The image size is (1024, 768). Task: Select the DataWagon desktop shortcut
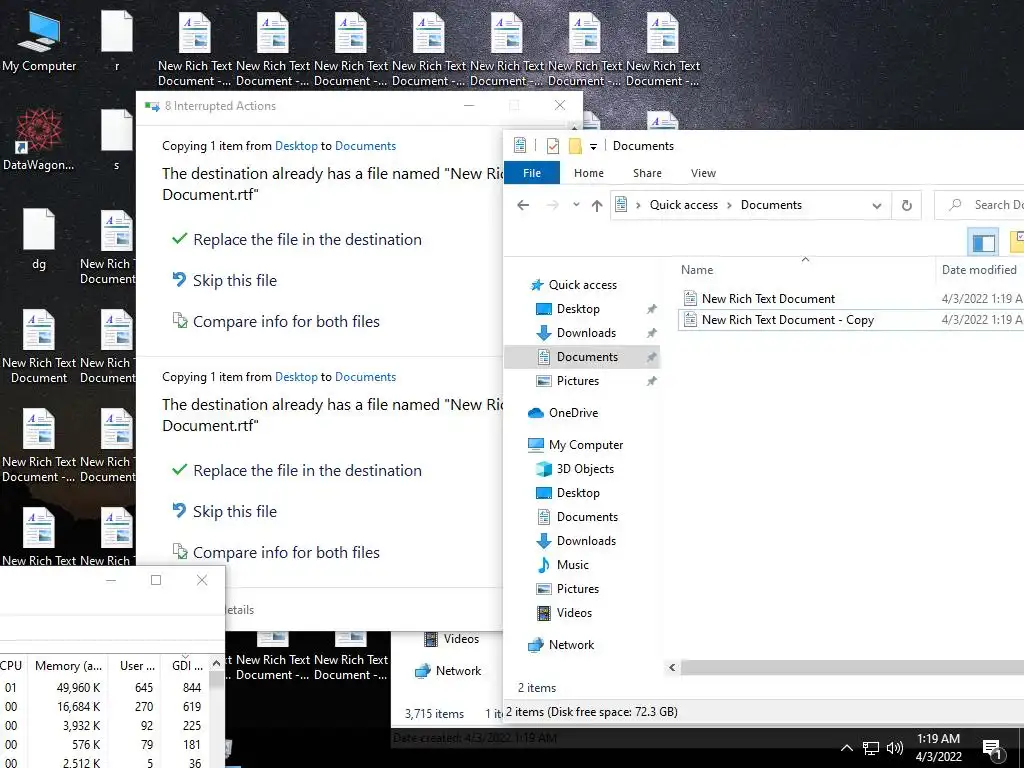click(x=39, y=140)
